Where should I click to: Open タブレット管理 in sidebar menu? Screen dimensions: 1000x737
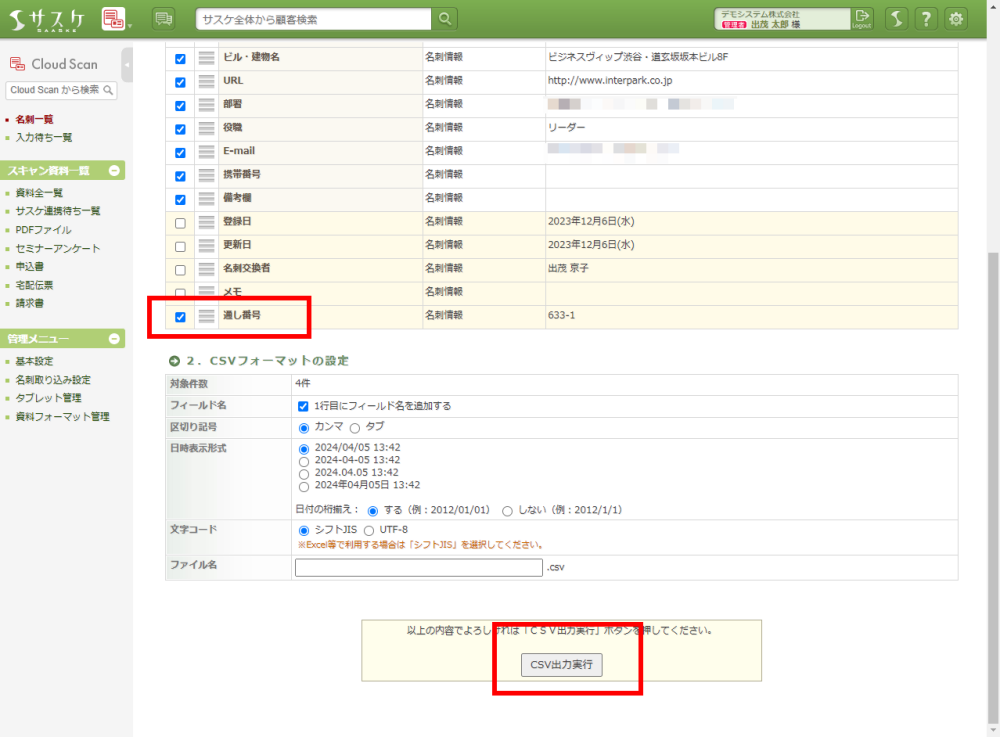[x=48, y=398]
